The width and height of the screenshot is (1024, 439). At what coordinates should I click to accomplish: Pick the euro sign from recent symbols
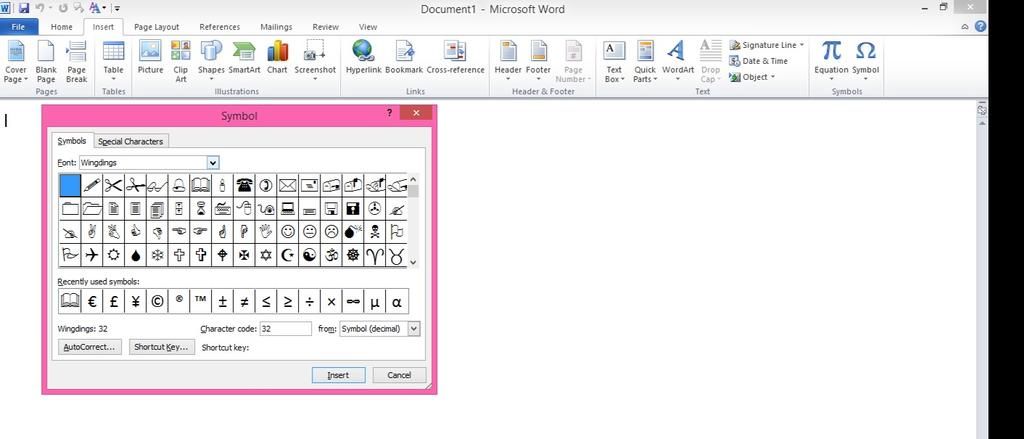(92, 301)
